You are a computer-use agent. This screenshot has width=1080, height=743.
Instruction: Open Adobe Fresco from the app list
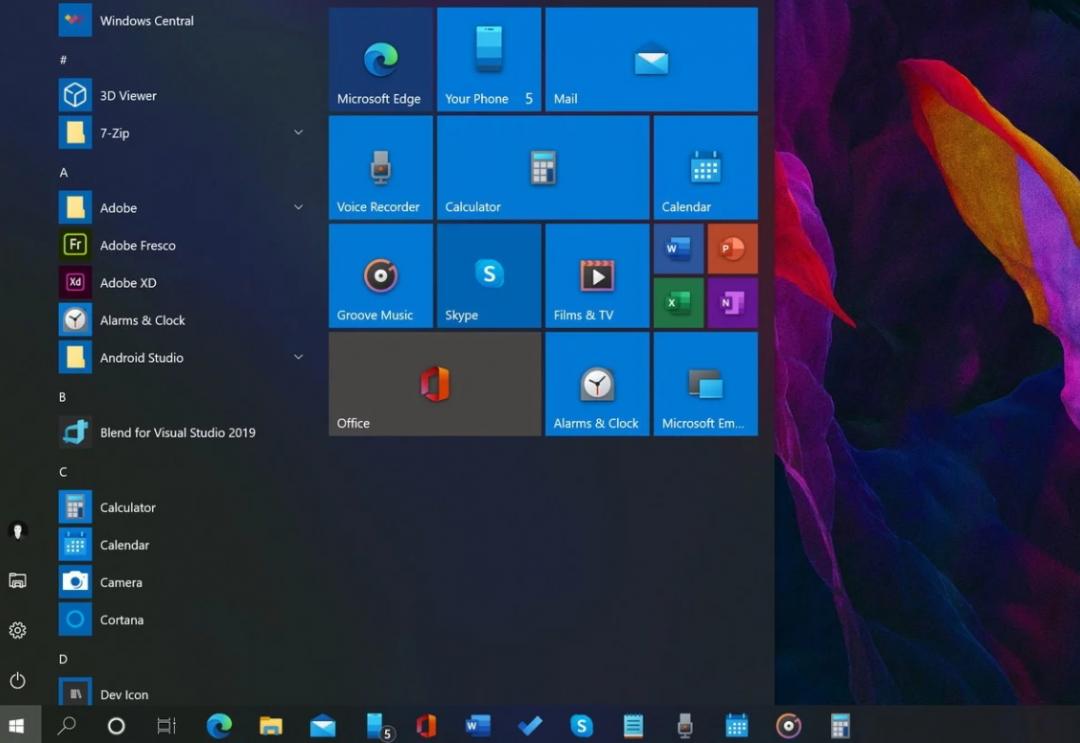[137, 245]
